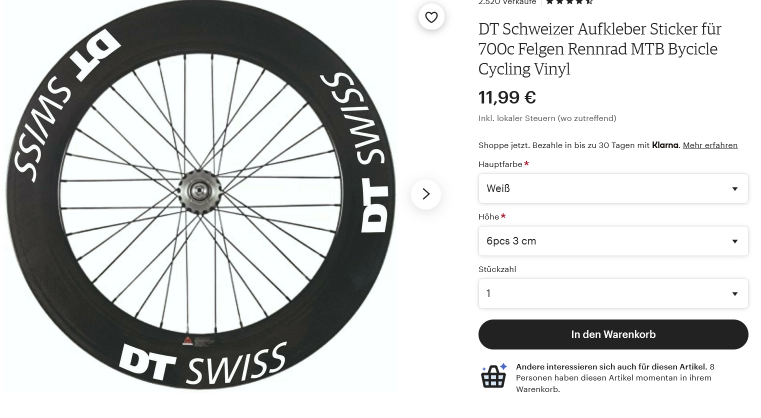This screenshot has height=418, width=761.
Task: Click the Höhe field label
Action: 489,216
